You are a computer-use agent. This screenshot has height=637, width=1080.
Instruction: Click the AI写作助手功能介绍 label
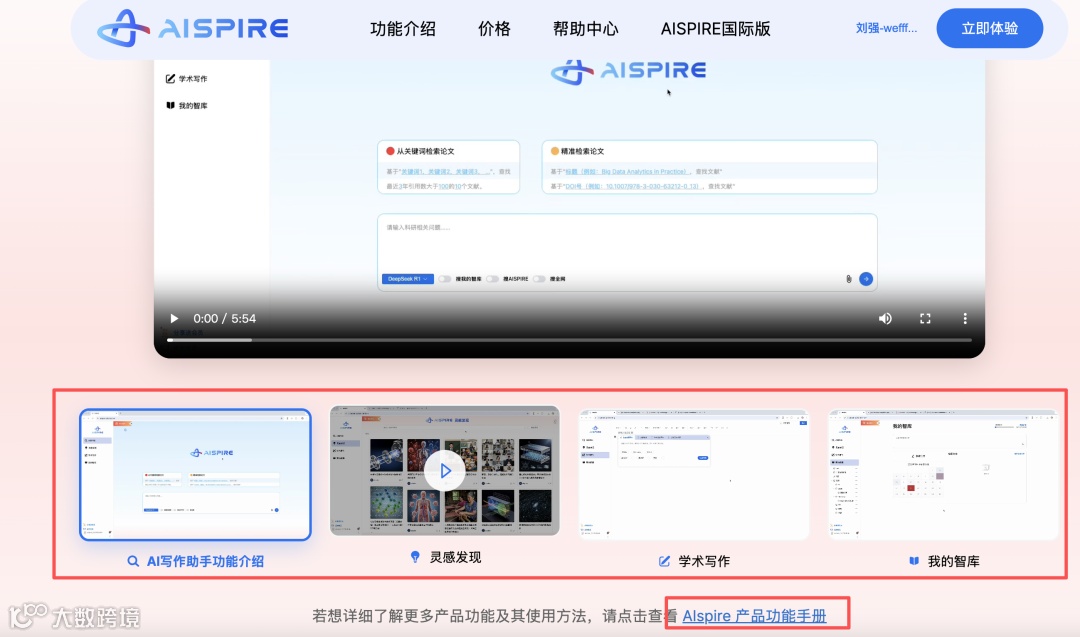click(x=205, y=561)
